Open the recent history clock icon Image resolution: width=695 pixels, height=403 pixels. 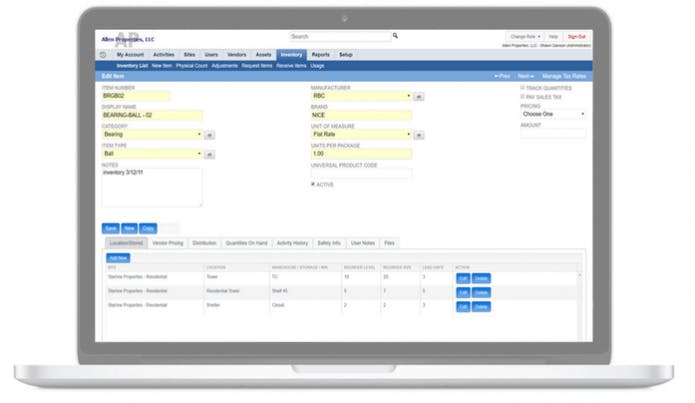[103, 55]
